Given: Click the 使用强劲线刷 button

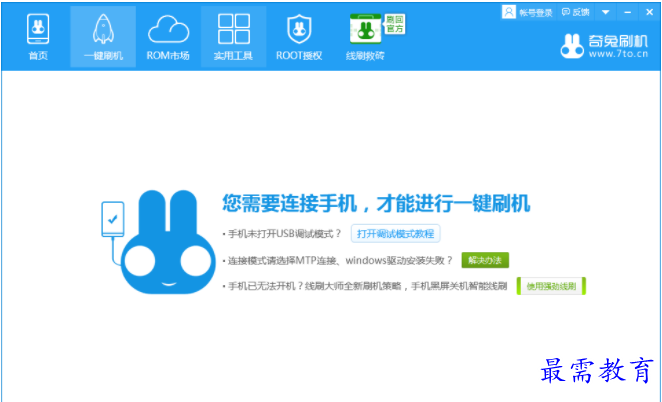Looking at the screenshot, I should [x=551, y=286].
